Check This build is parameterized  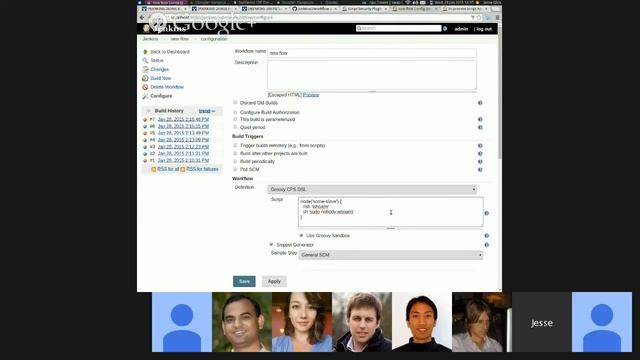click(x=235, y=119)
